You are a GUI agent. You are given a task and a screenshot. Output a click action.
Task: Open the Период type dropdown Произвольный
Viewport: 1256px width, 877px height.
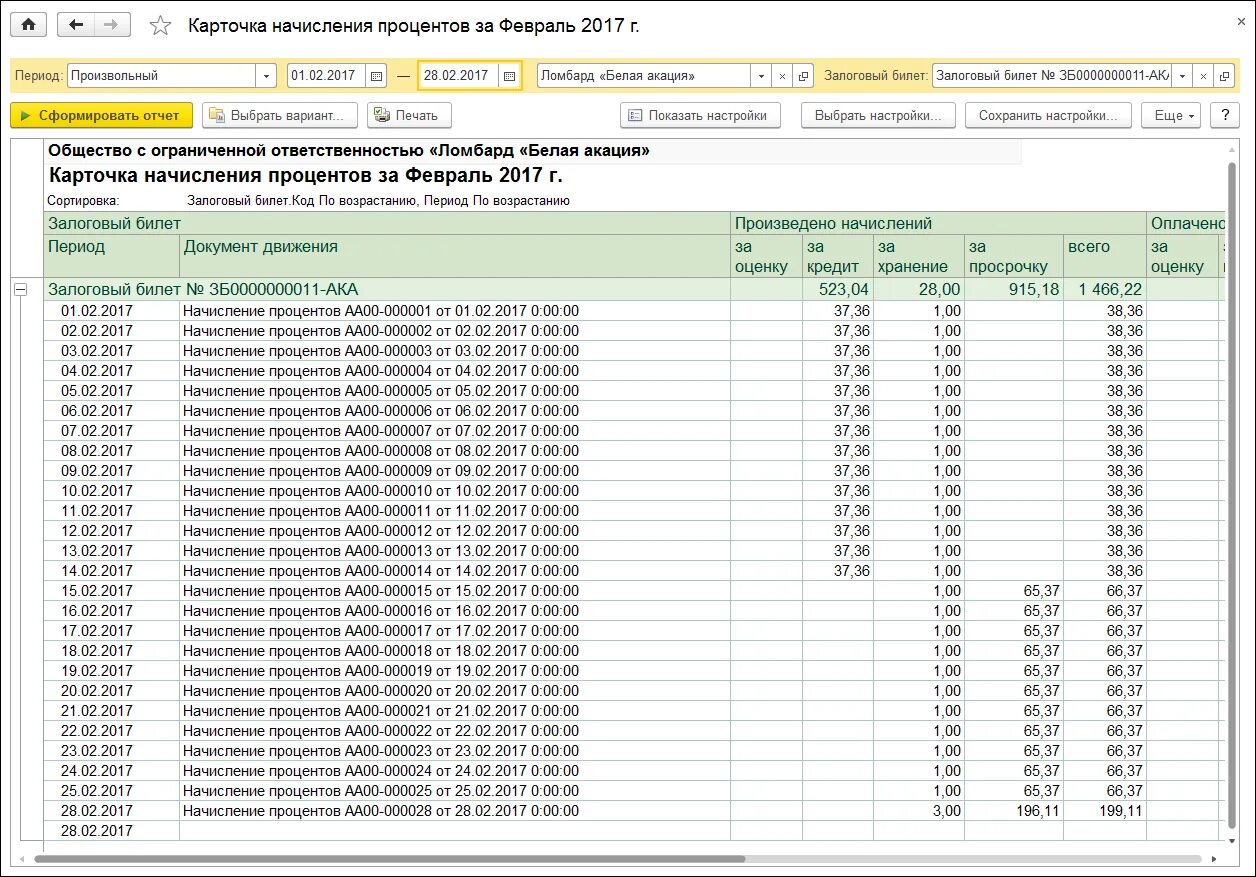(267, 76)
